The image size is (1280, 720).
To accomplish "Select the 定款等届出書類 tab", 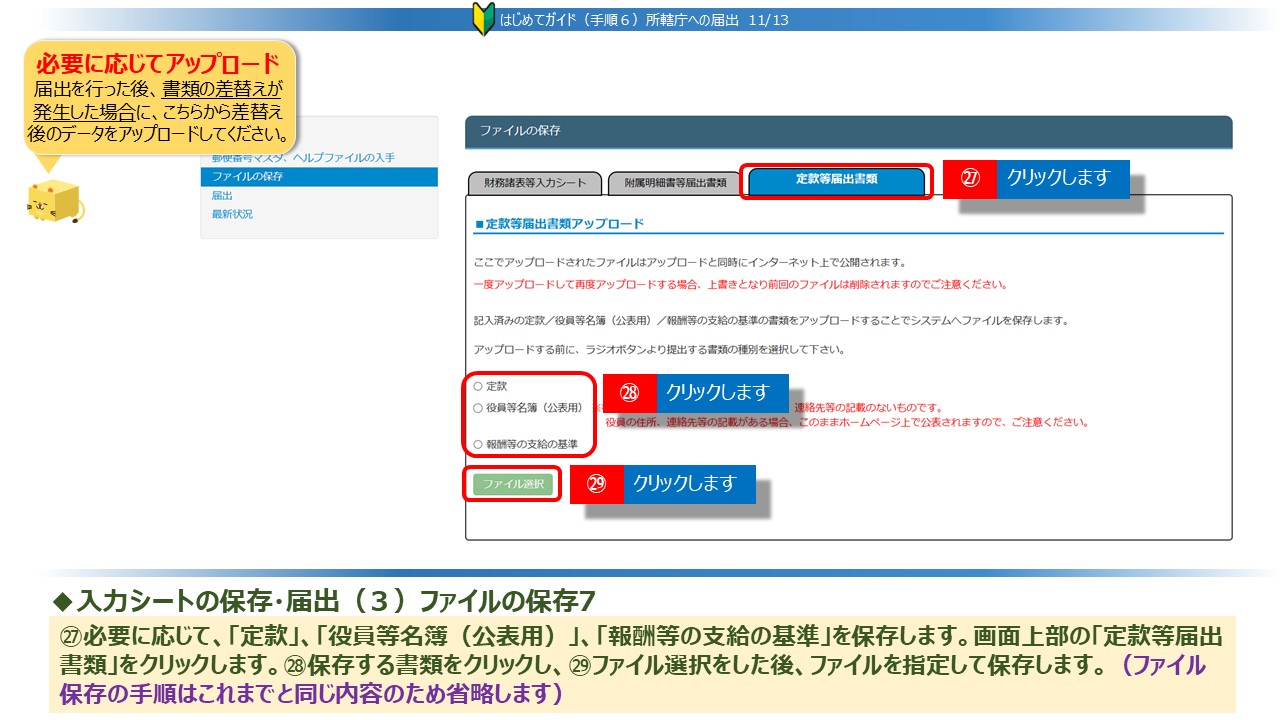I will point(836,181).
